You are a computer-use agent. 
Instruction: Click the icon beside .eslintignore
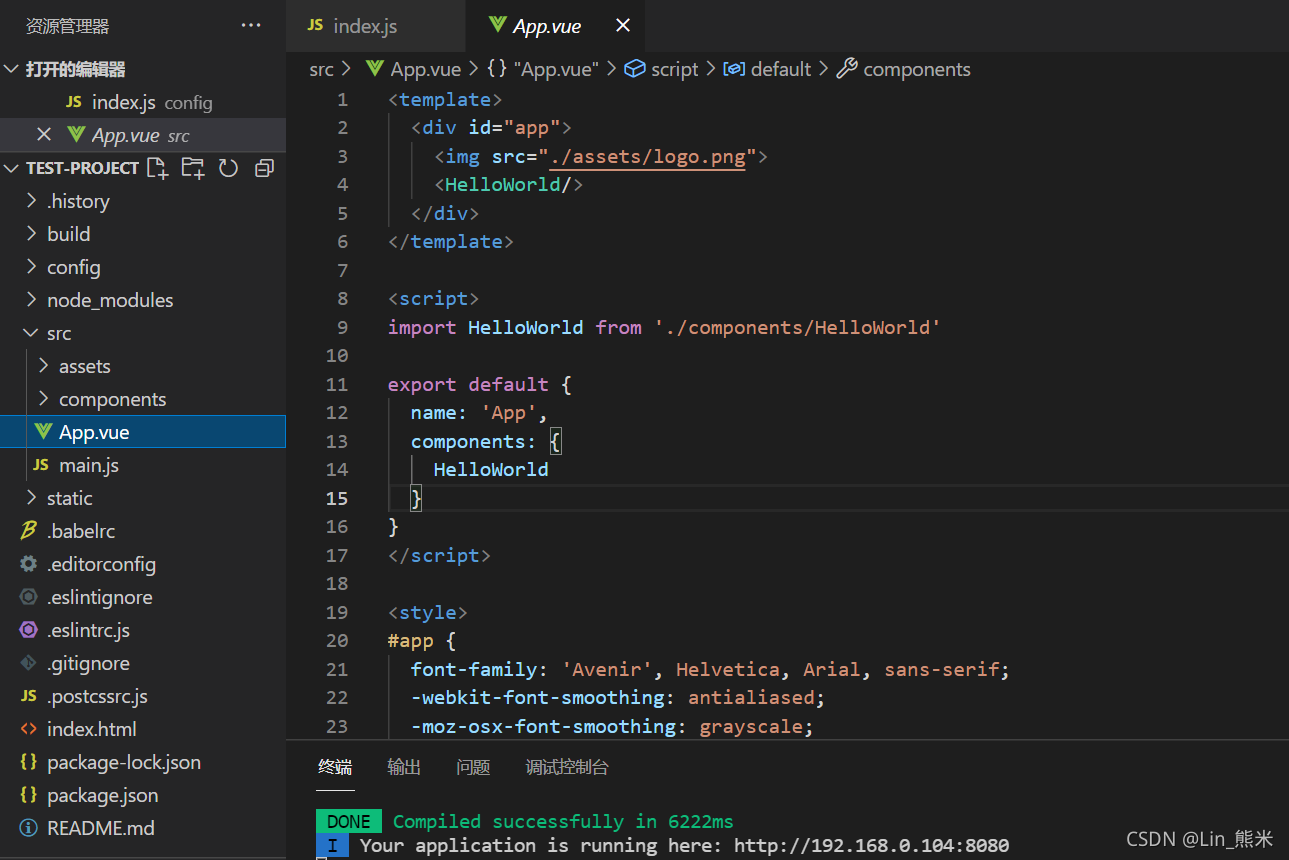[29, 597]
